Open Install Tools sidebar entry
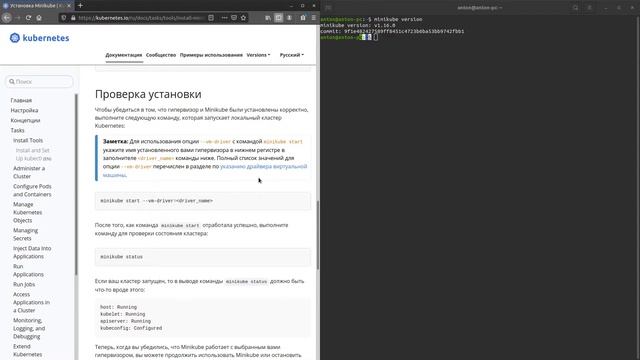 point(28,140)
